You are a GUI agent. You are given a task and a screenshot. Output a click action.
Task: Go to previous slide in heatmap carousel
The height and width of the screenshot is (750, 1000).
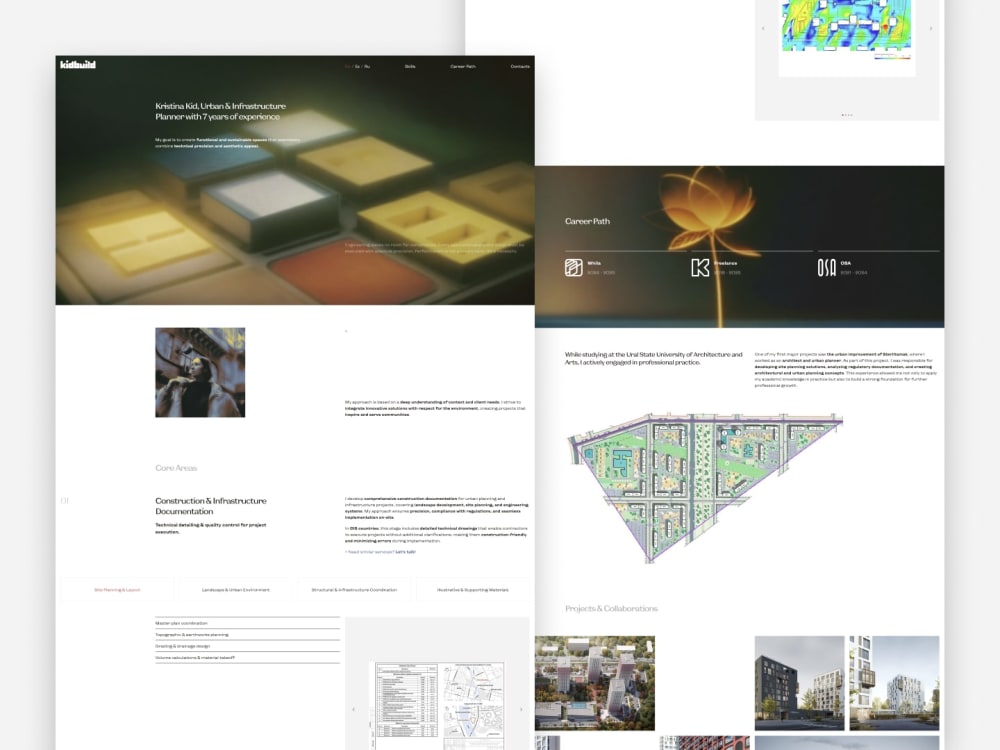point(763,29)
